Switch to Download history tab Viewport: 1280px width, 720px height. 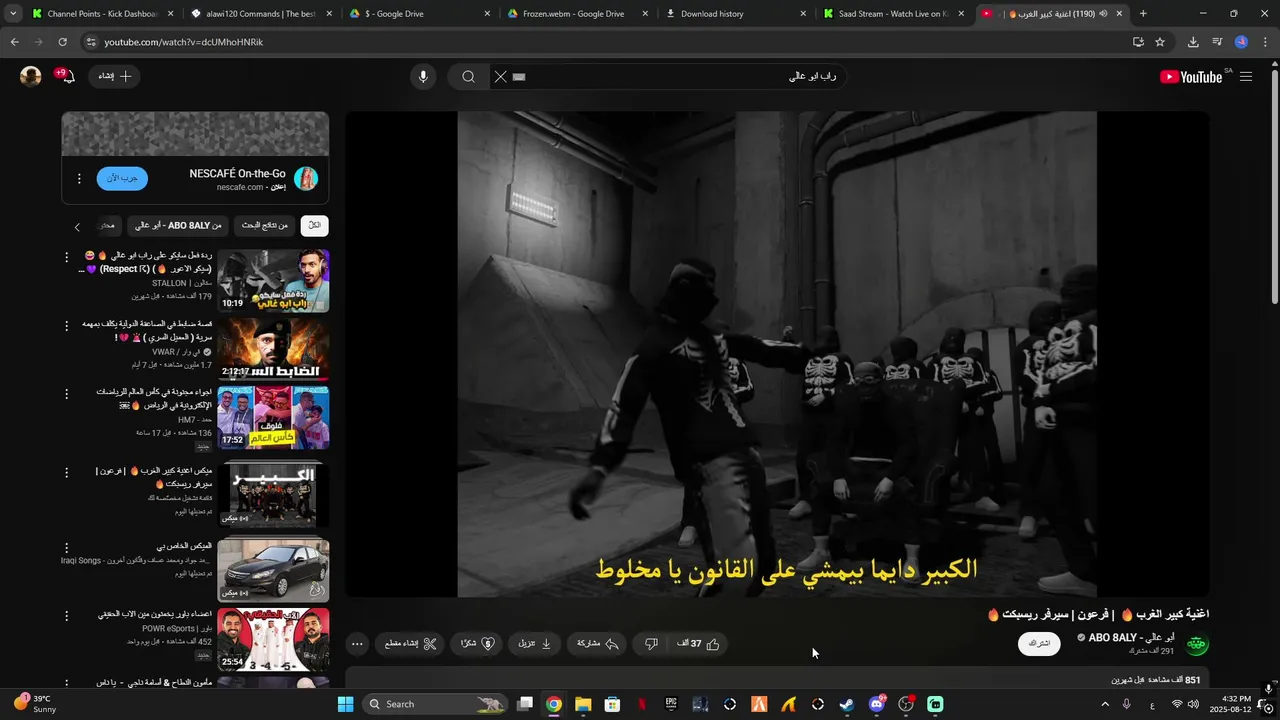(x=736, y=14)
